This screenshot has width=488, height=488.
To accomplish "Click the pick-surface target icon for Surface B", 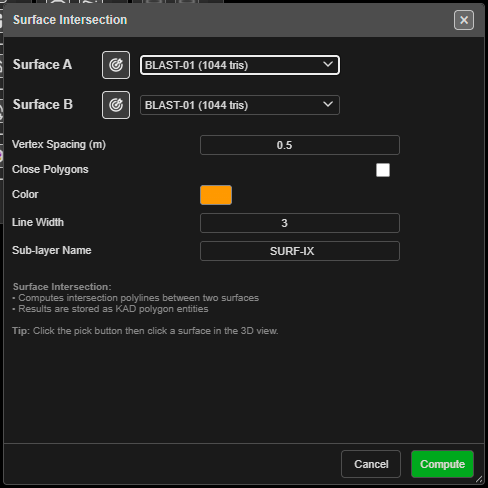I will [x=116, y=105].
